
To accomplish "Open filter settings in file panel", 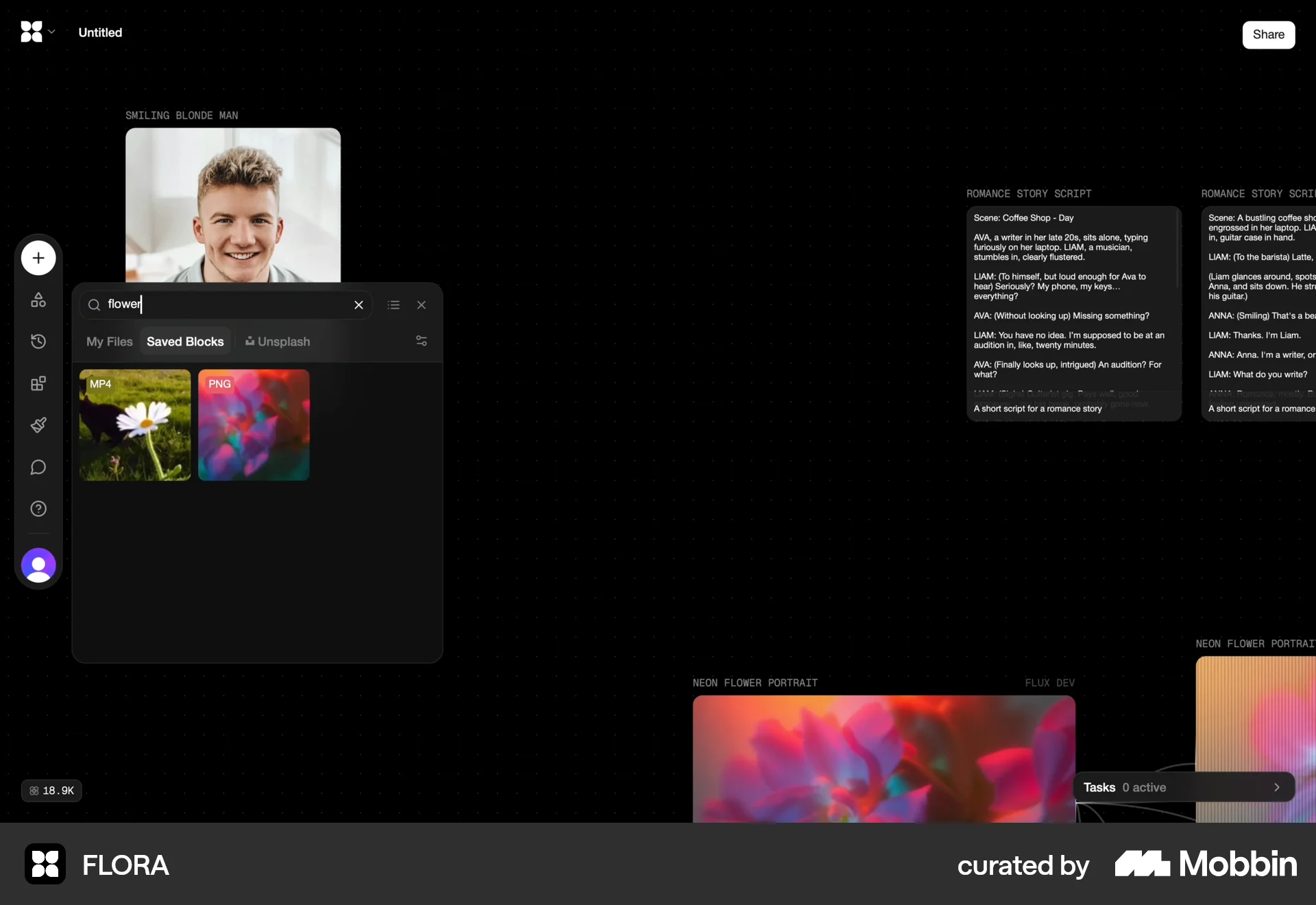I will coord(422,341).
